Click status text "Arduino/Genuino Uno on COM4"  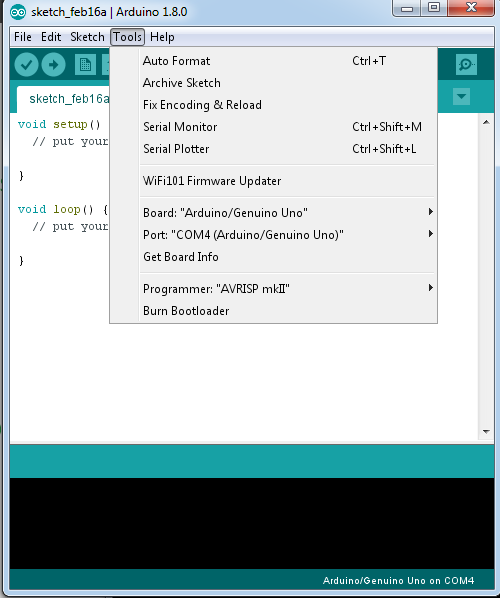click(399, 580)
